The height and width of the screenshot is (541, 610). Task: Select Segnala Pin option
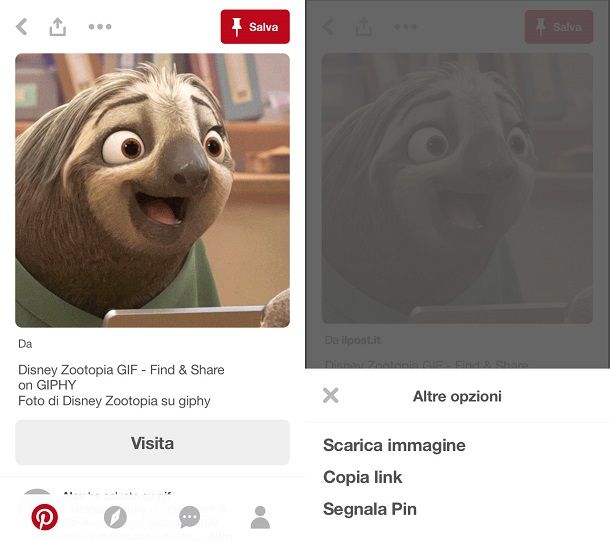coord(370,509)
